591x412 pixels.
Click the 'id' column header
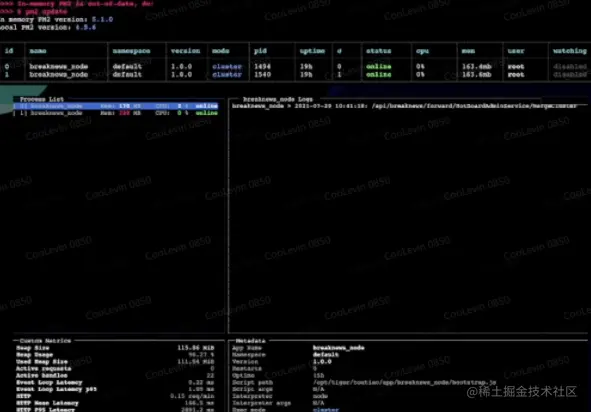(9, 51)
